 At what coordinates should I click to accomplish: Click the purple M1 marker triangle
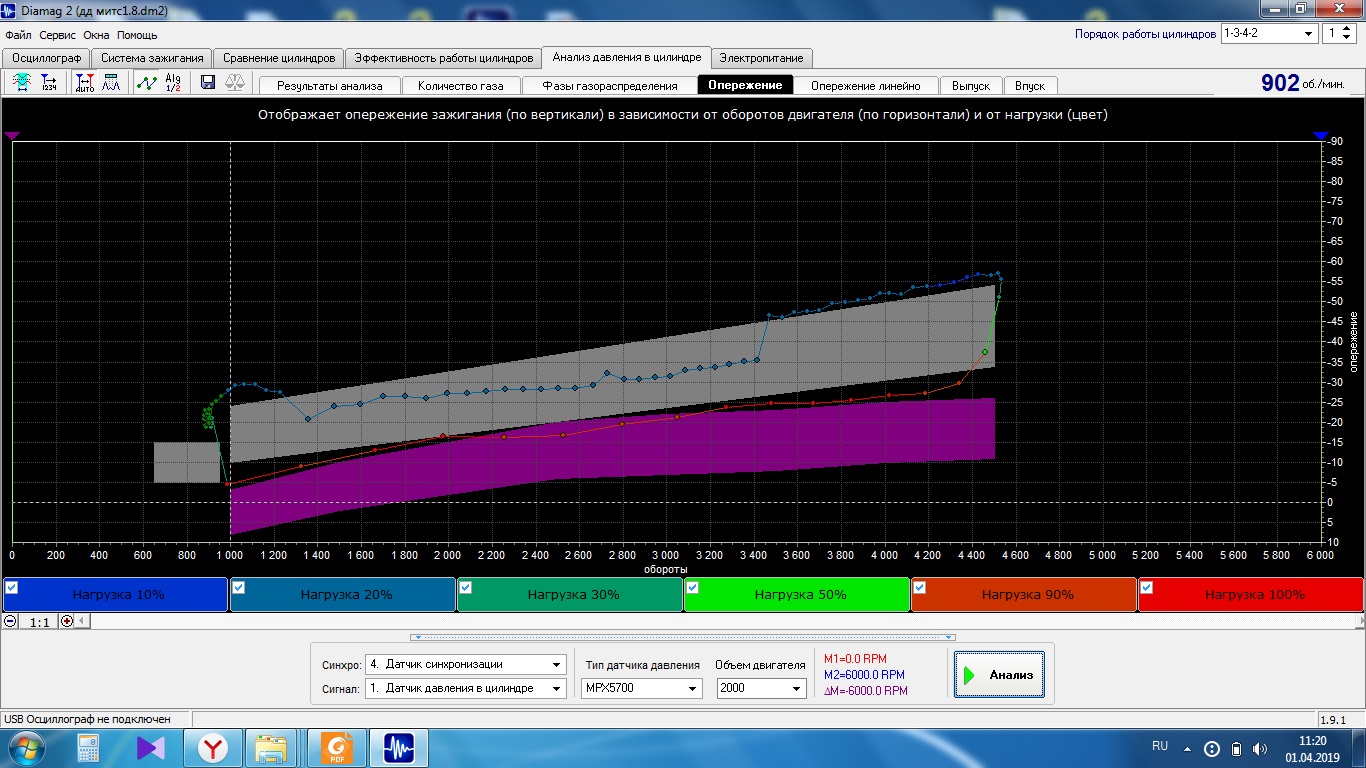[x=12, y=136]
